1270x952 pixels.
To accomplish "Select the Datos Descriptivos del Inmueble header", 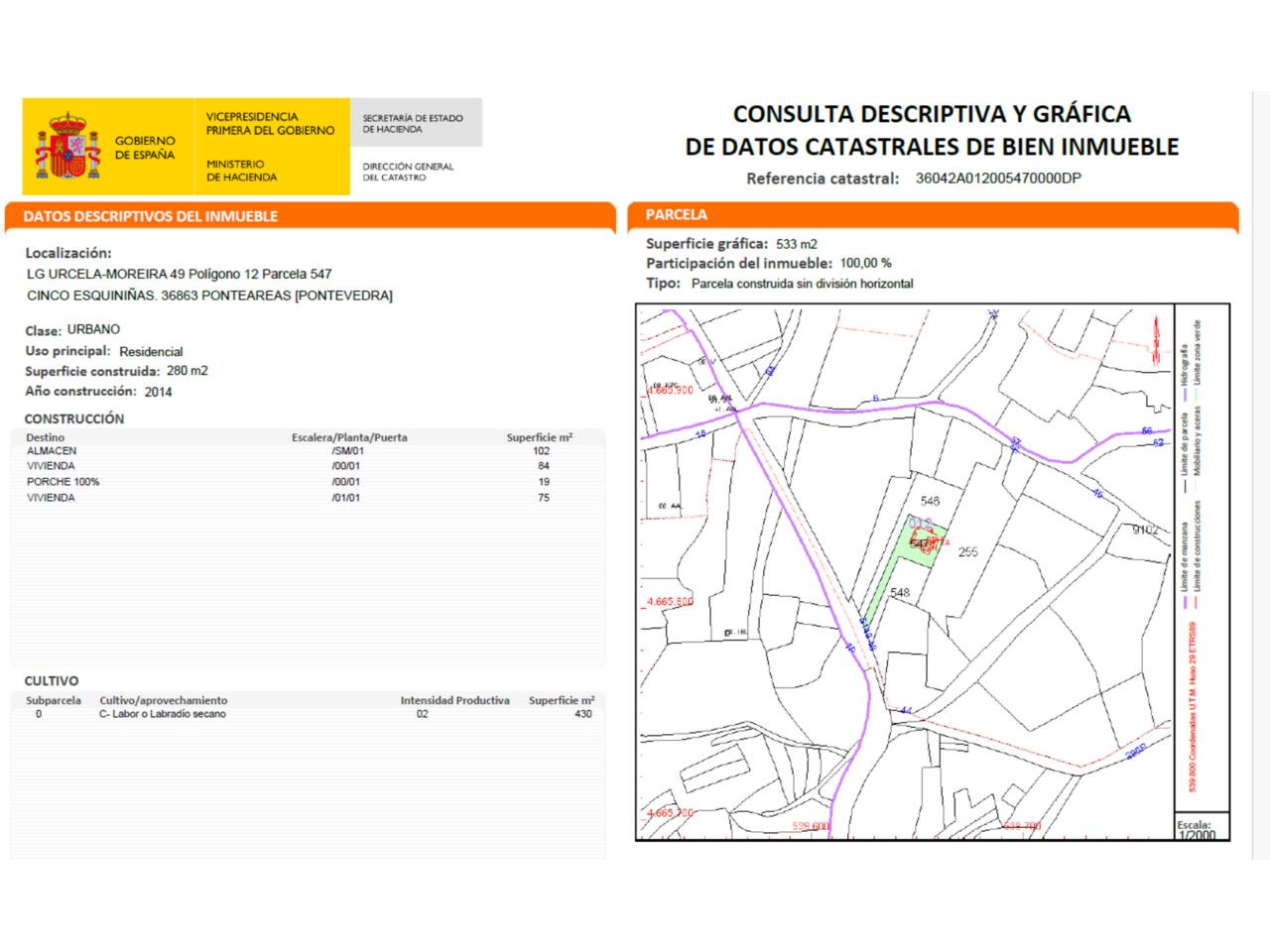I will [151, 216].
